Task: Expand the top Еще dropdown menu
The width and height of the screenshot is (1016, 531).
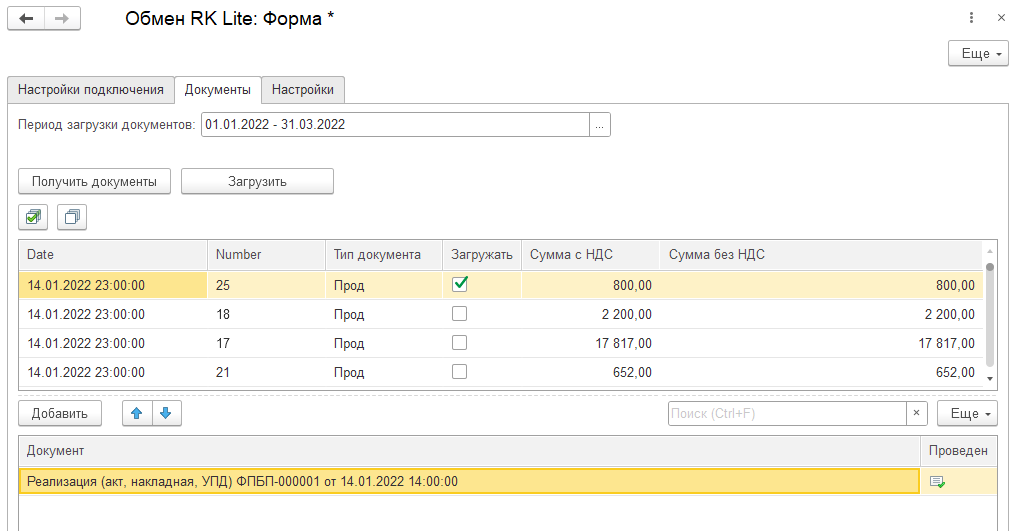Action: pos(977,54)
